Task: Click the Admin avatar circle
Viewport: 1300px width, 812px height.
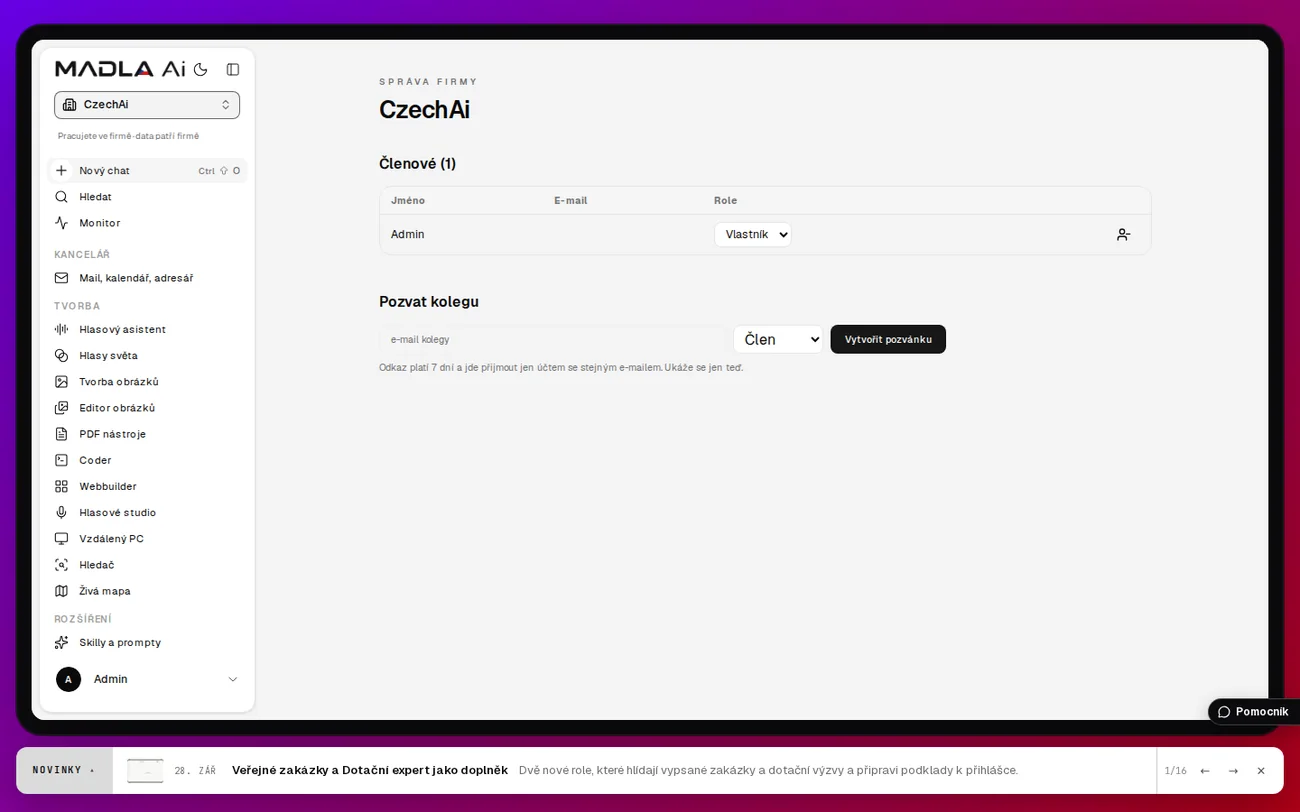Action: click(x=68, y=679)
